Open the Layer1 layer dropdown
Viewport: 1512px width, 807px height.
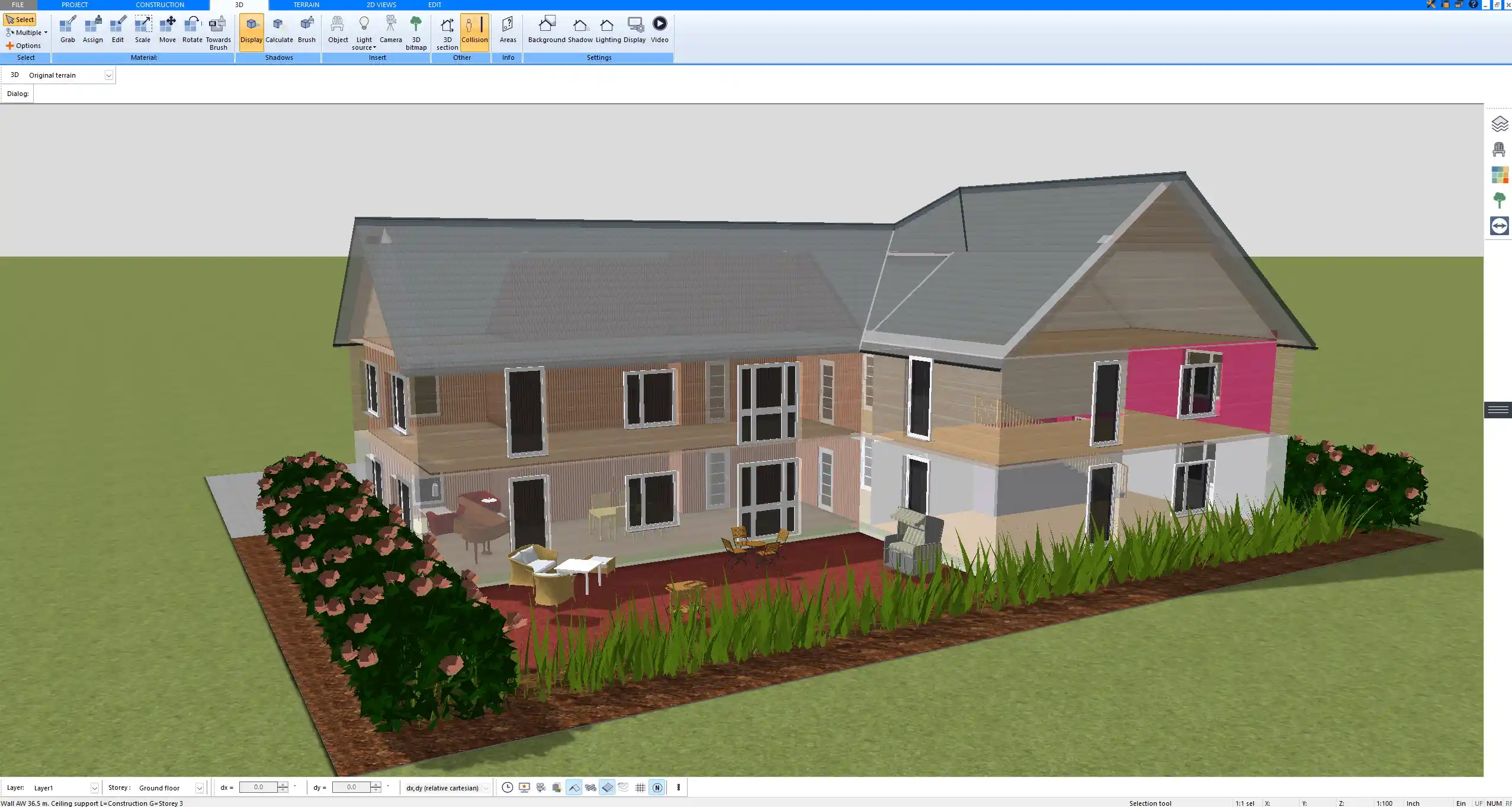[94, 788]
